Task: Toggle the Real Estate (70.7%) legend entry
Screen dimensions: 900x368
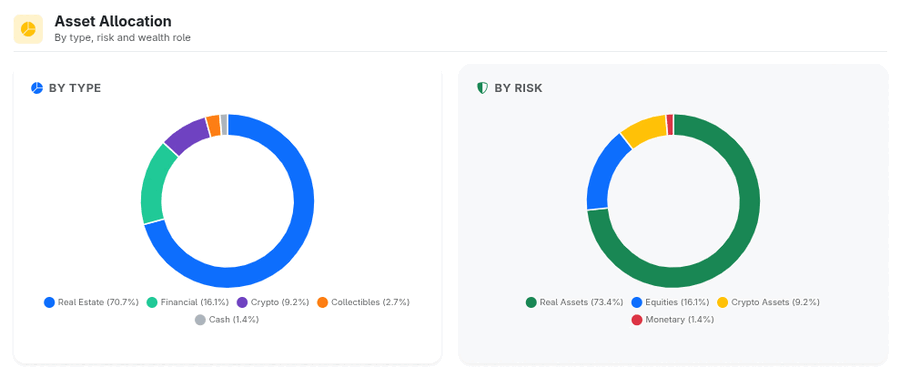Action: 91,302
